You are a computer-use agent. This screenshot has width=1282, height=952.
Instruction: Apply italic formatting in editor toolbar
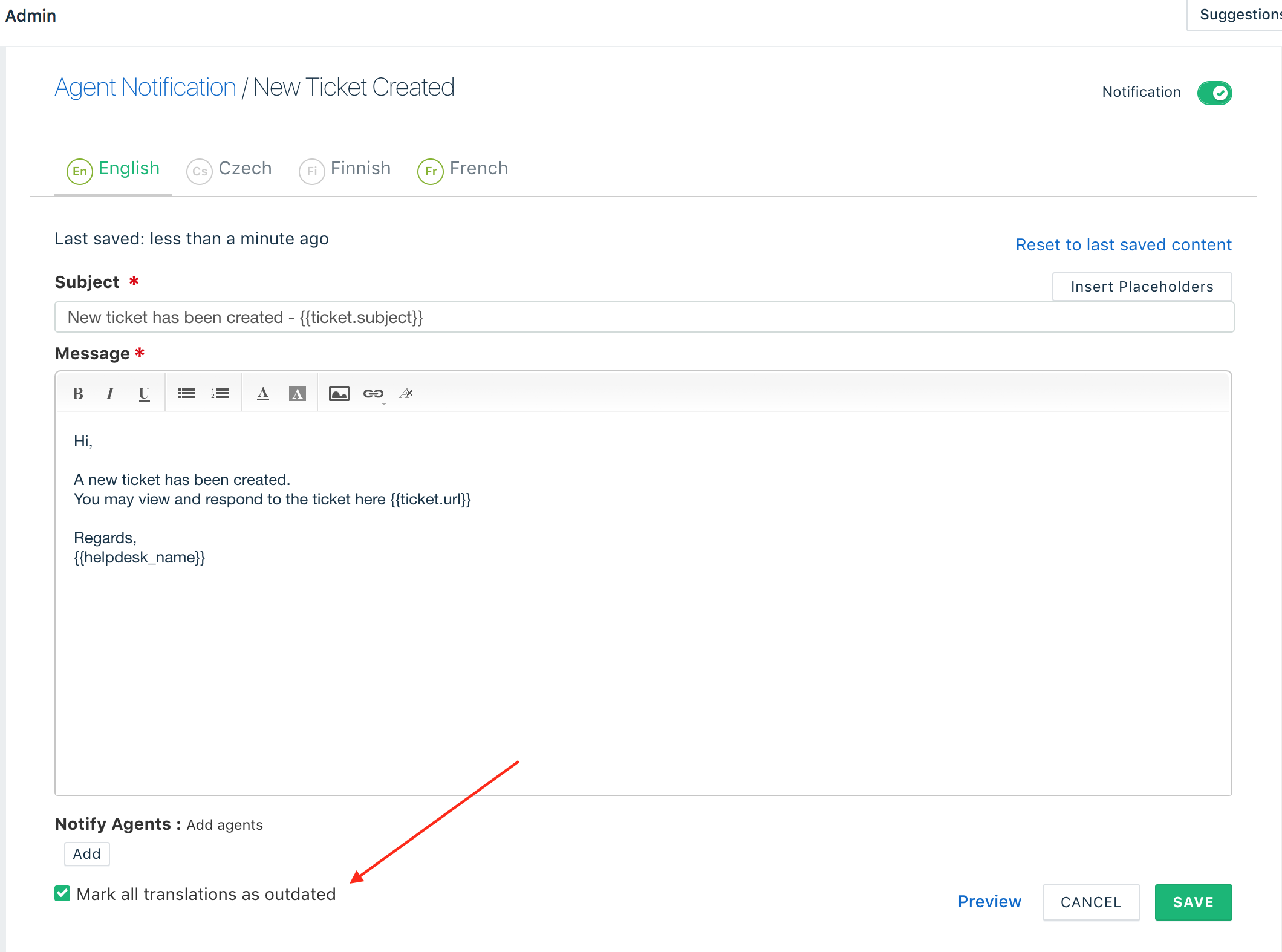click(110, 394)
